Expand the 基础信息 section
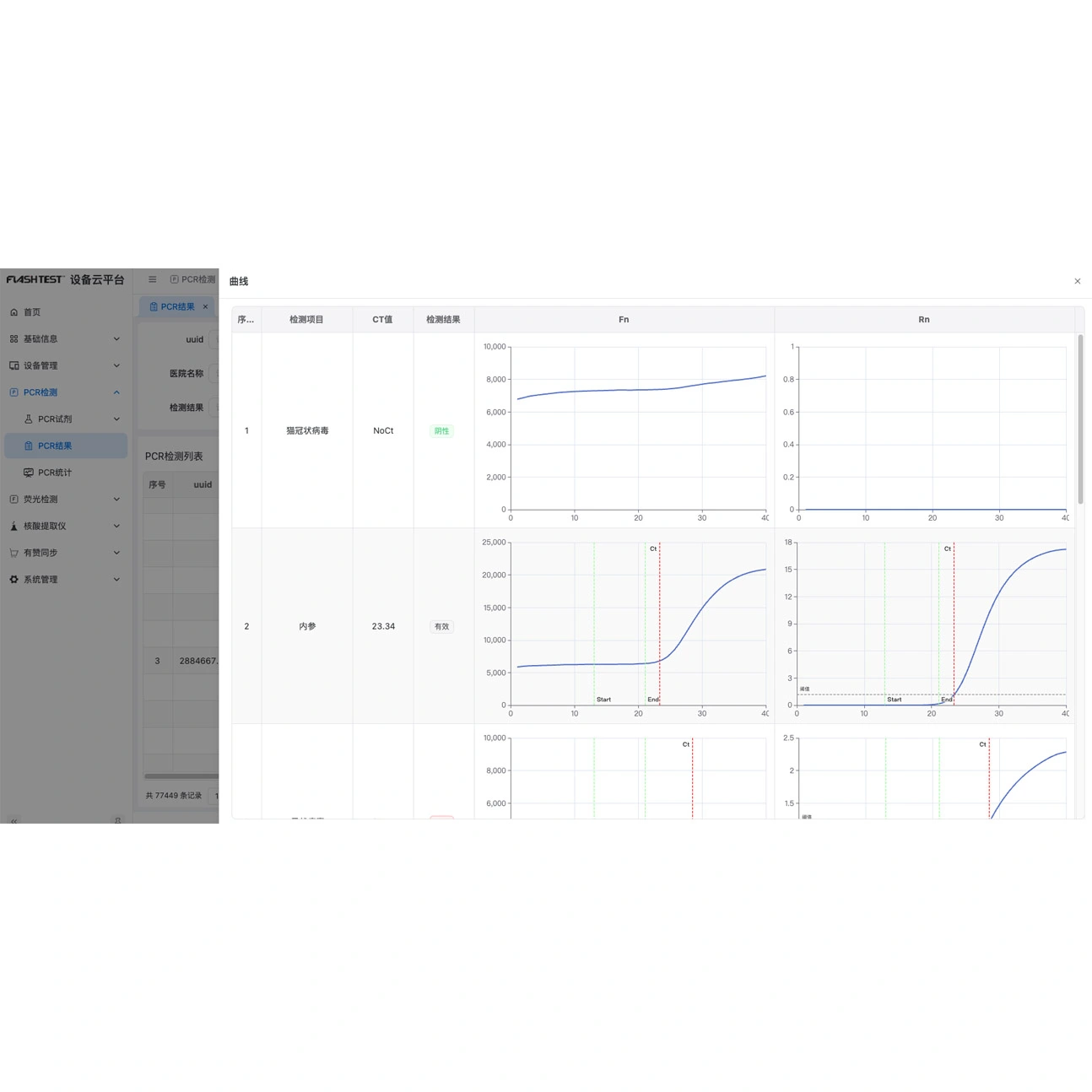 click(x=116, y=338)
